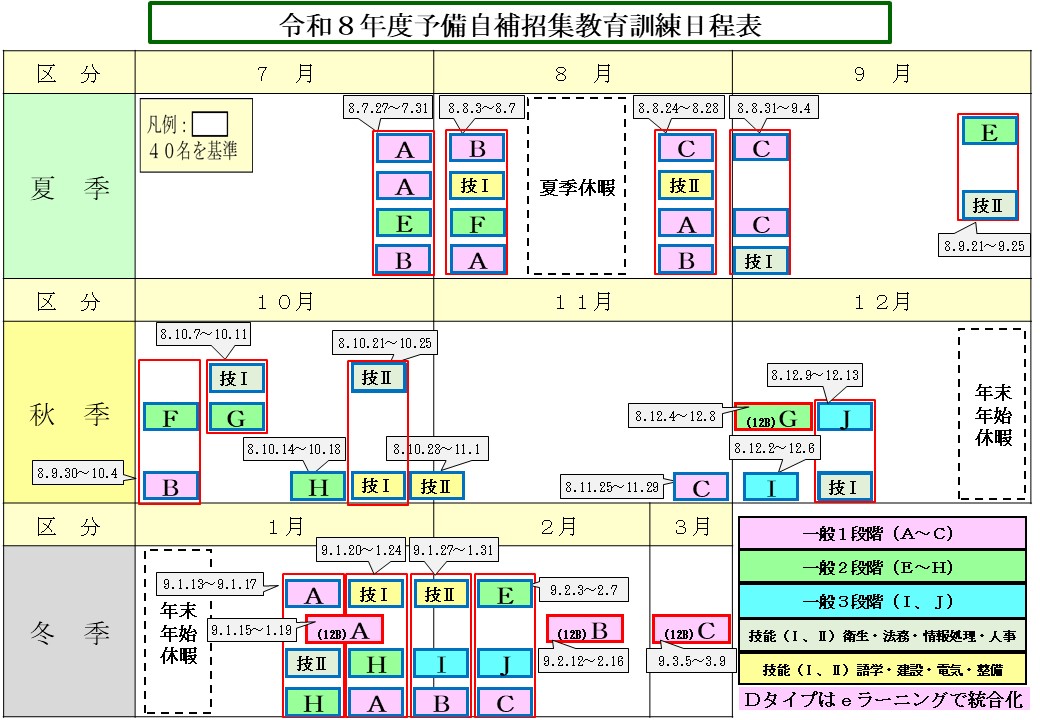The width and height of the screenshot is (1040, 720).
Task: Select the 11月 month header
Action: pos(583,301)
